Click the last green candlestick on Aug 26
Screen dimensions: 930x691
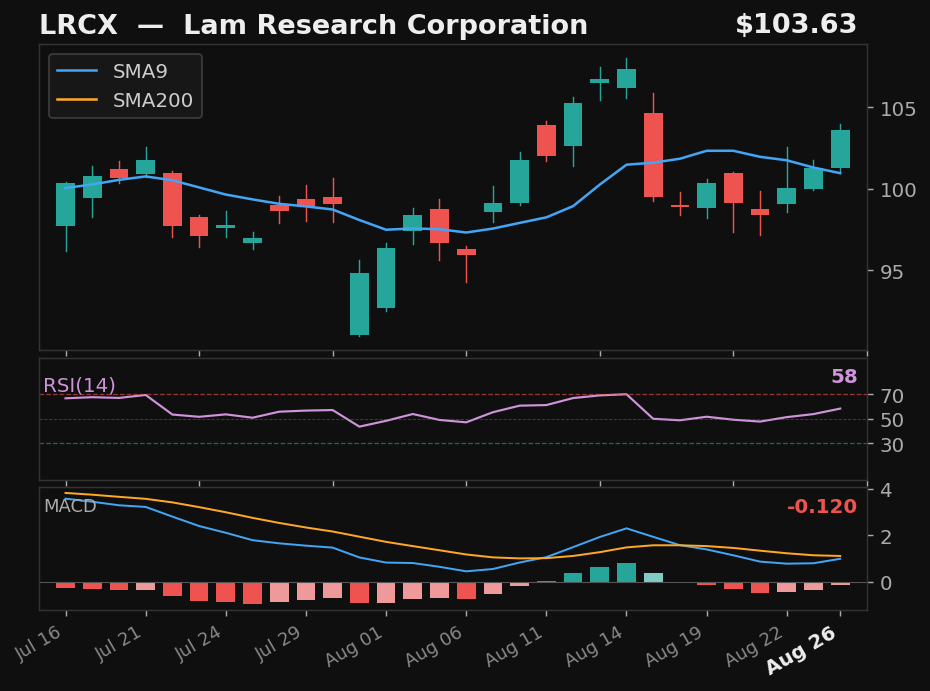[840, 149]
